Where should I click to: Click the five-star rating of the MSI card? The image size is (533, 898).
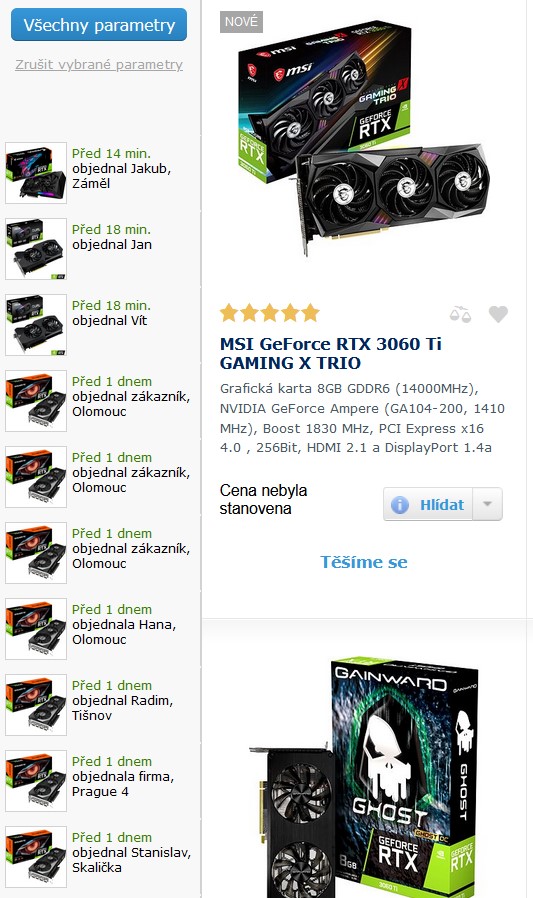[270, 313]
